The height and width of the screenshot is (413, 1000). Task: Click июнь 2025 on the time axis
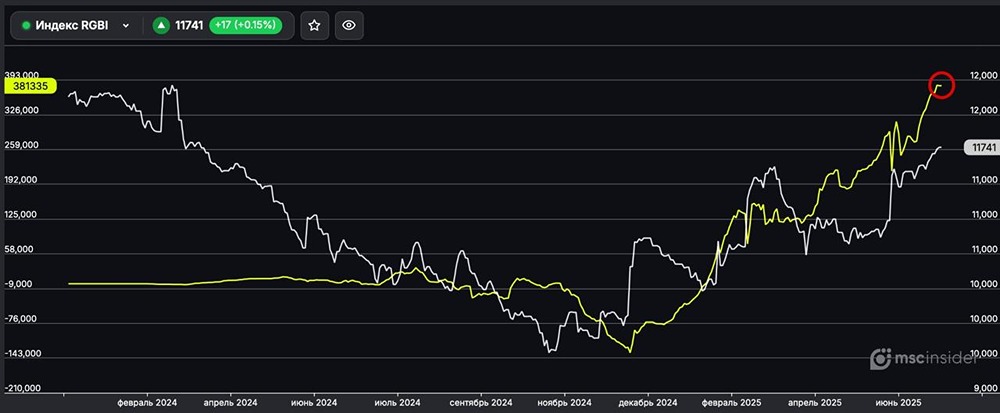896,402
